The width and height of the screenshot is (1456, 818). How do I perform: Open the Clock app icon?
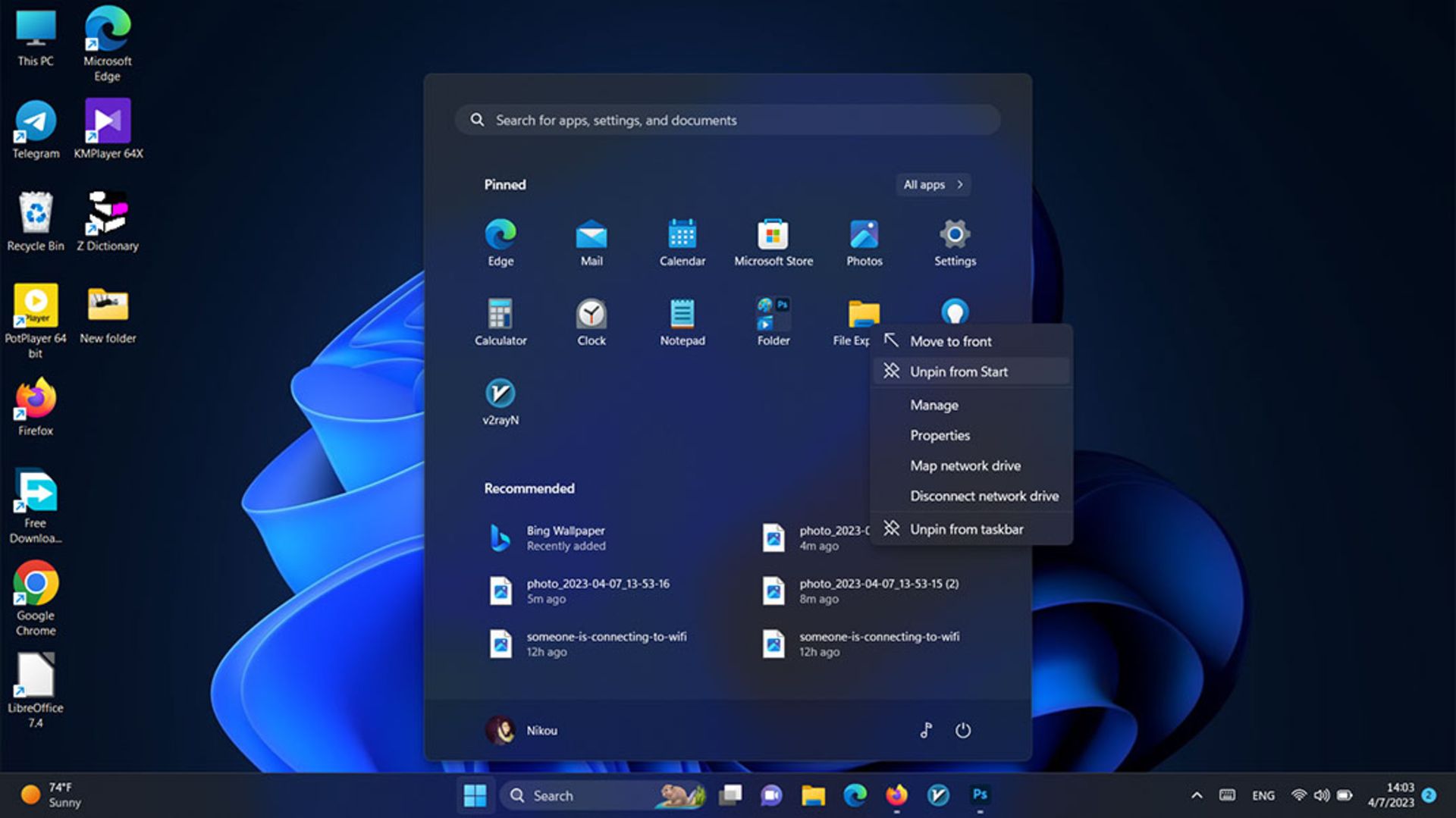pos(591,315)
